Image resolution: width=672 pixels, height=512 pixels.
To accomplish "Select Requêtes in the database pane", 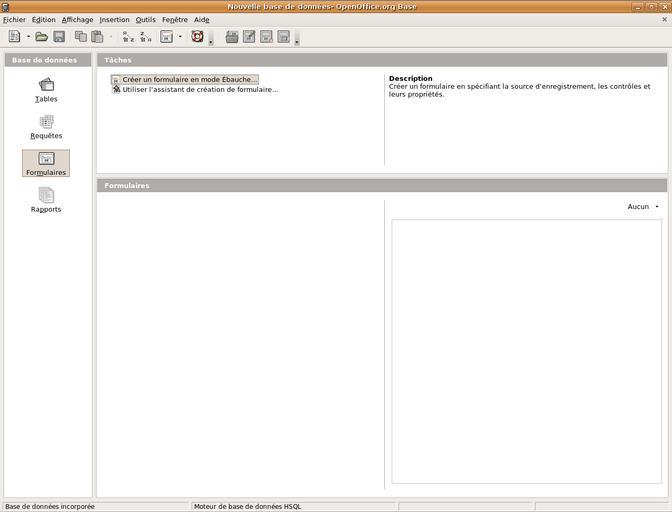I will (x=46, y=126).
